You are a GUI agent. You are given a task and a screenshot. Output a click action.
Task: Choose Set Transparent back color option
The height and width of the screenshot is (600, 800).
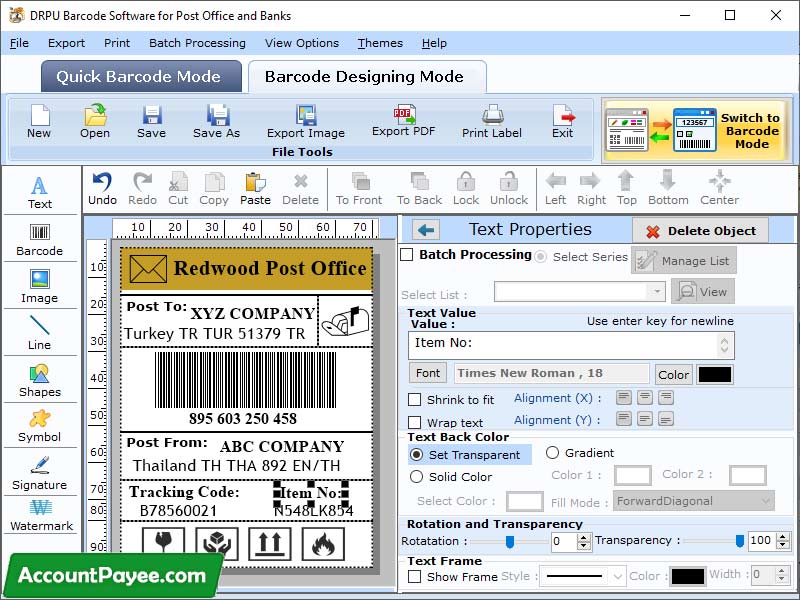pos(417,454)
